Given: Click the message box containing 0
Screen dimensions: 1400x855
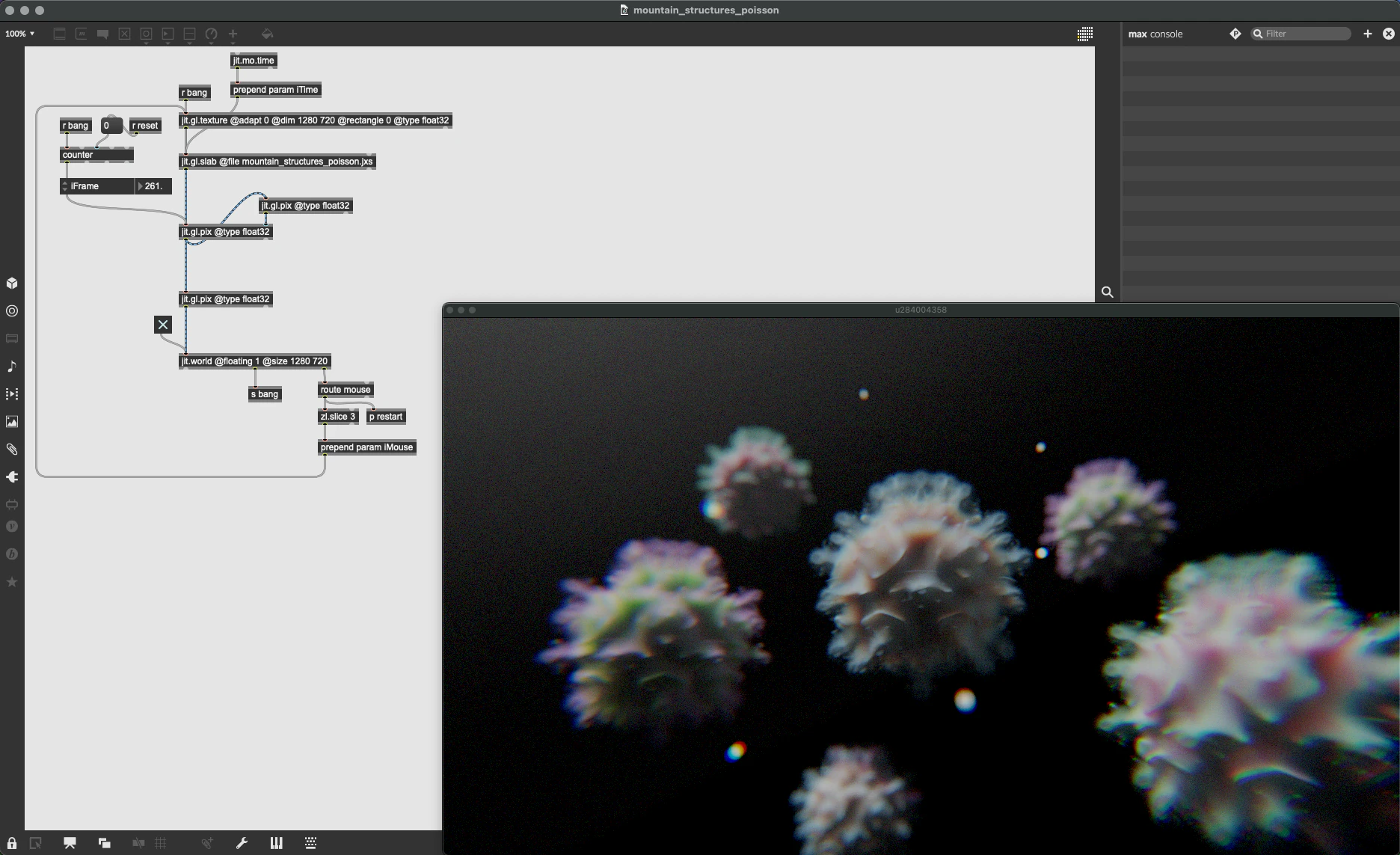Looking at the screenshot, I should (111, 126).
